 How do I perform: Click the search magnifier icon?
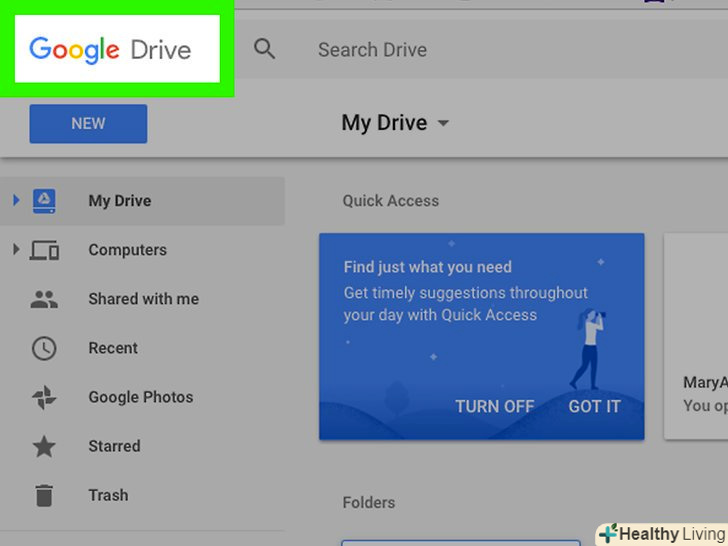(264, 49)
